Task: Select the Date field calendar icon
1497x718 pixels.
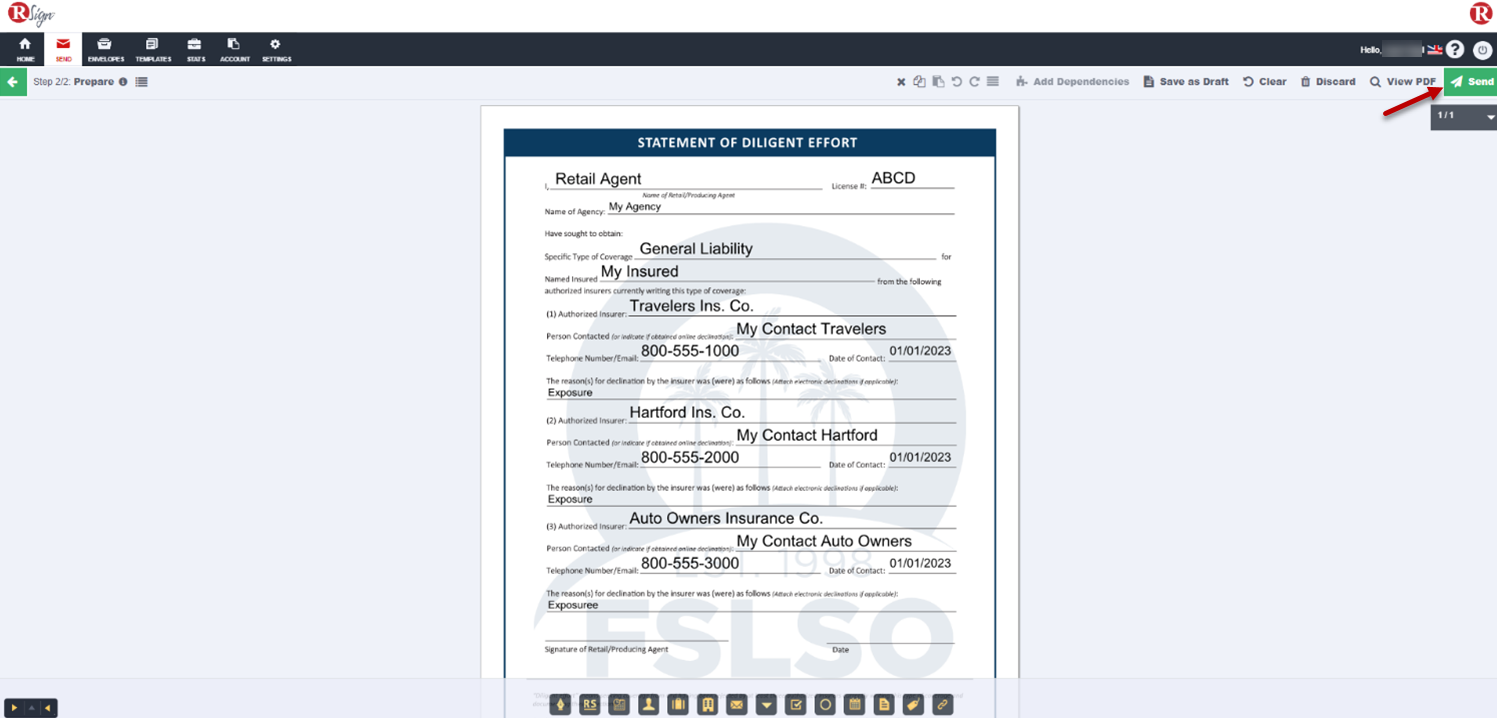Action: 854,704
